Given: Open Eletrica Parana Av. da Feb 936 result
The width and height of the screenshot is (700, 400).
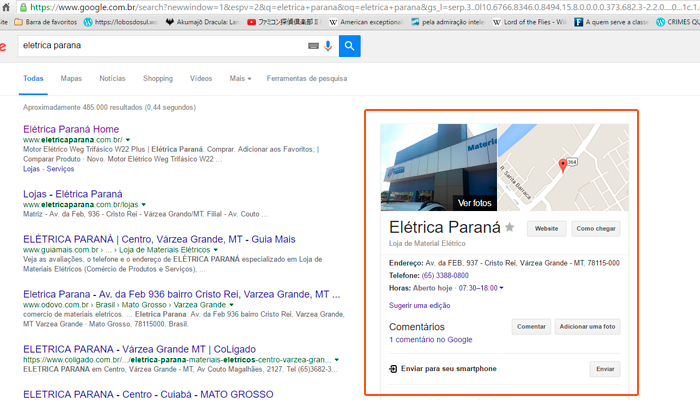Looking at the screenshot, I should coord(182,295).
